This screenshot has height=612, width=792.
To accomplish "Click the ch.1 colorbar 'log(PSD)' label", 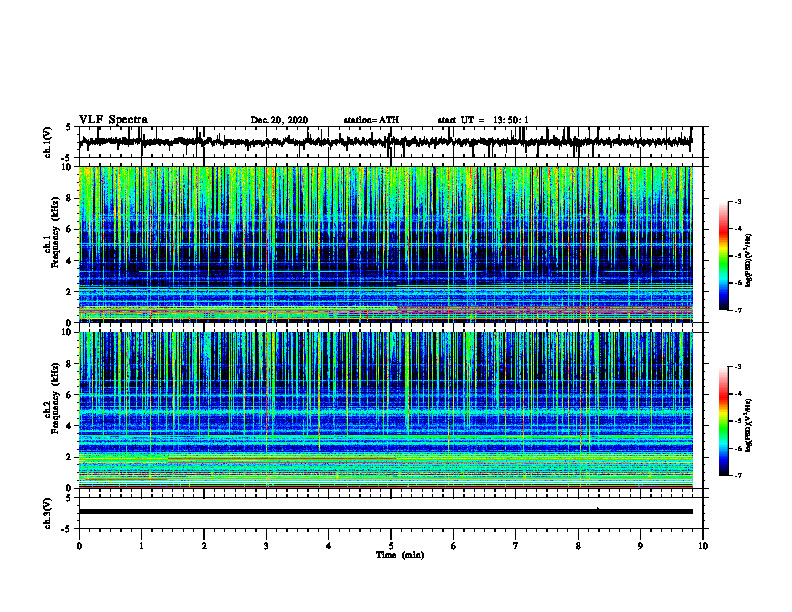I will pyautogui.click(x=749, y=261).
